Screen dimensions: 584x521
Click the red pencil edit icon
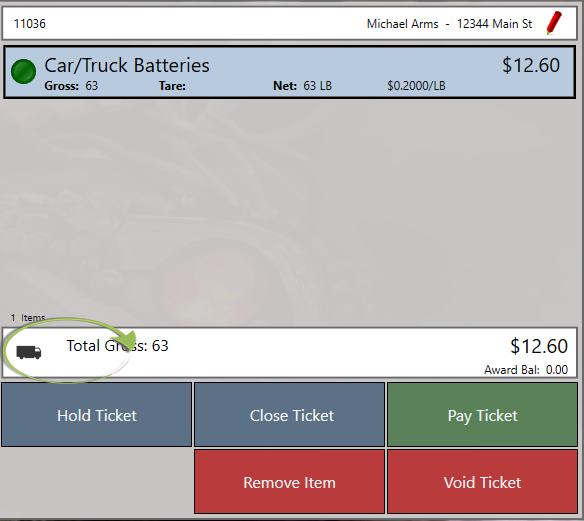tap(554, 23)
